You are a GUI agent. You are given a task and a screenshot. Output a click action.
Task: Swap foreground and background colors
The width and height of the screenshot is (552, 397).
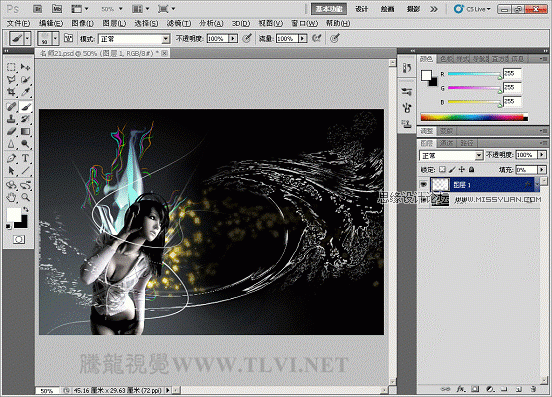pyautogui.click(x=26, y=209)
